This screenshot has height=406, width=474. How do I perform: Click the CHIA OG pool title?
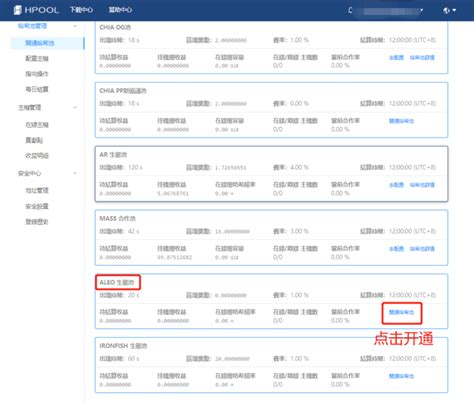pos(115,27)
